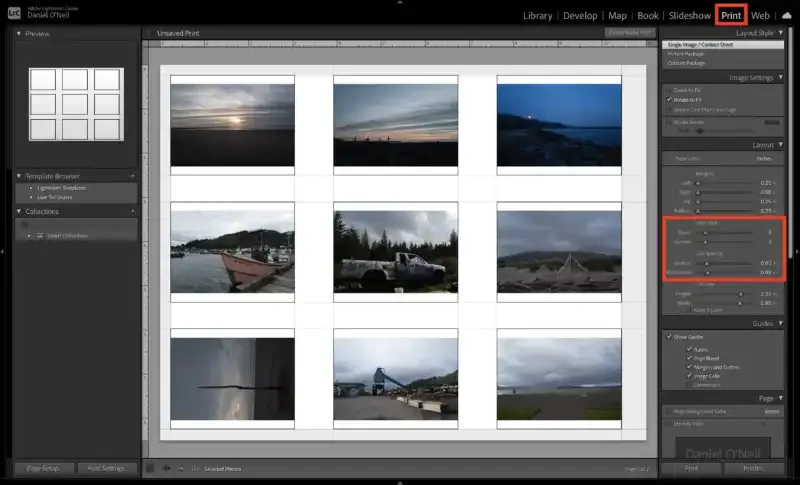Collapse the Preview panel

coord(20,33)
